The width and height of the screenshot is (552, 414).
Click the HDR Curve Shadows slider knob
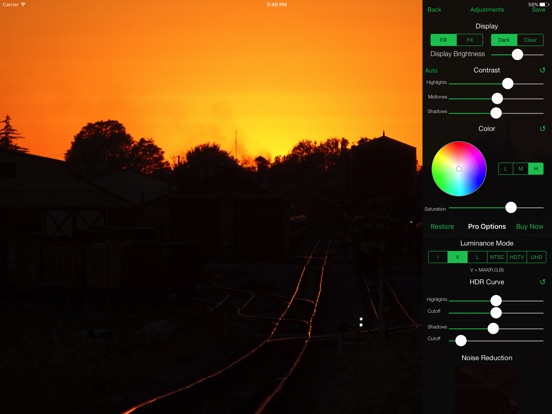pos(493,328)
